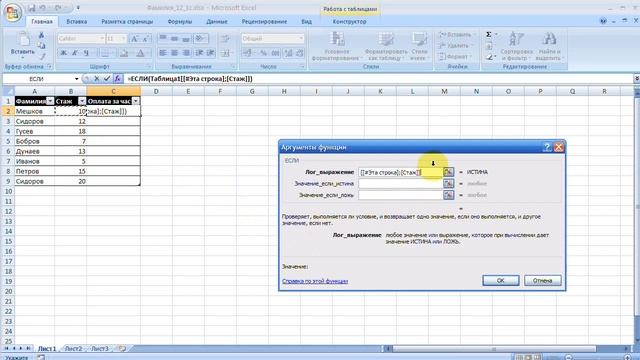Increase font size with the large A
This screenshot has width=640, height=360.
click(134, 39)
